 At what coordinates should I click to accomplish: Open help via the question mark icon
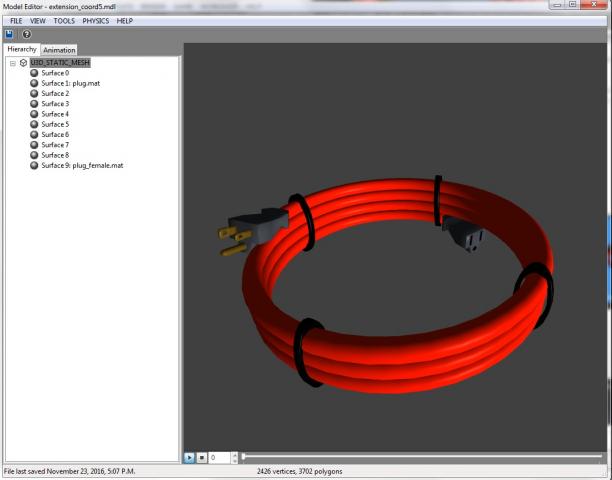[27, 34]
